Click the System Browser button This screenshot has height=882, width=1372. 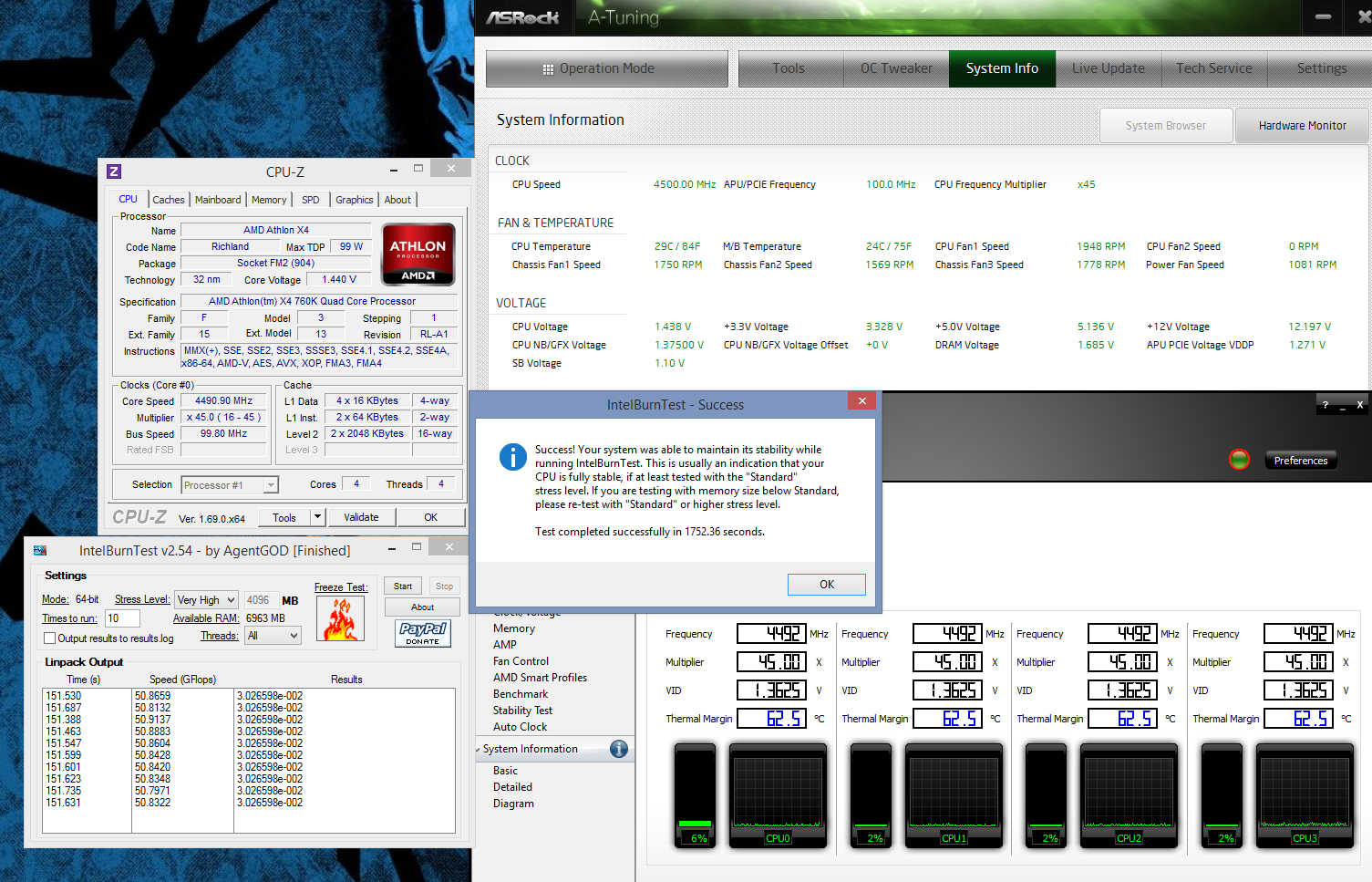pos(1166,126)
